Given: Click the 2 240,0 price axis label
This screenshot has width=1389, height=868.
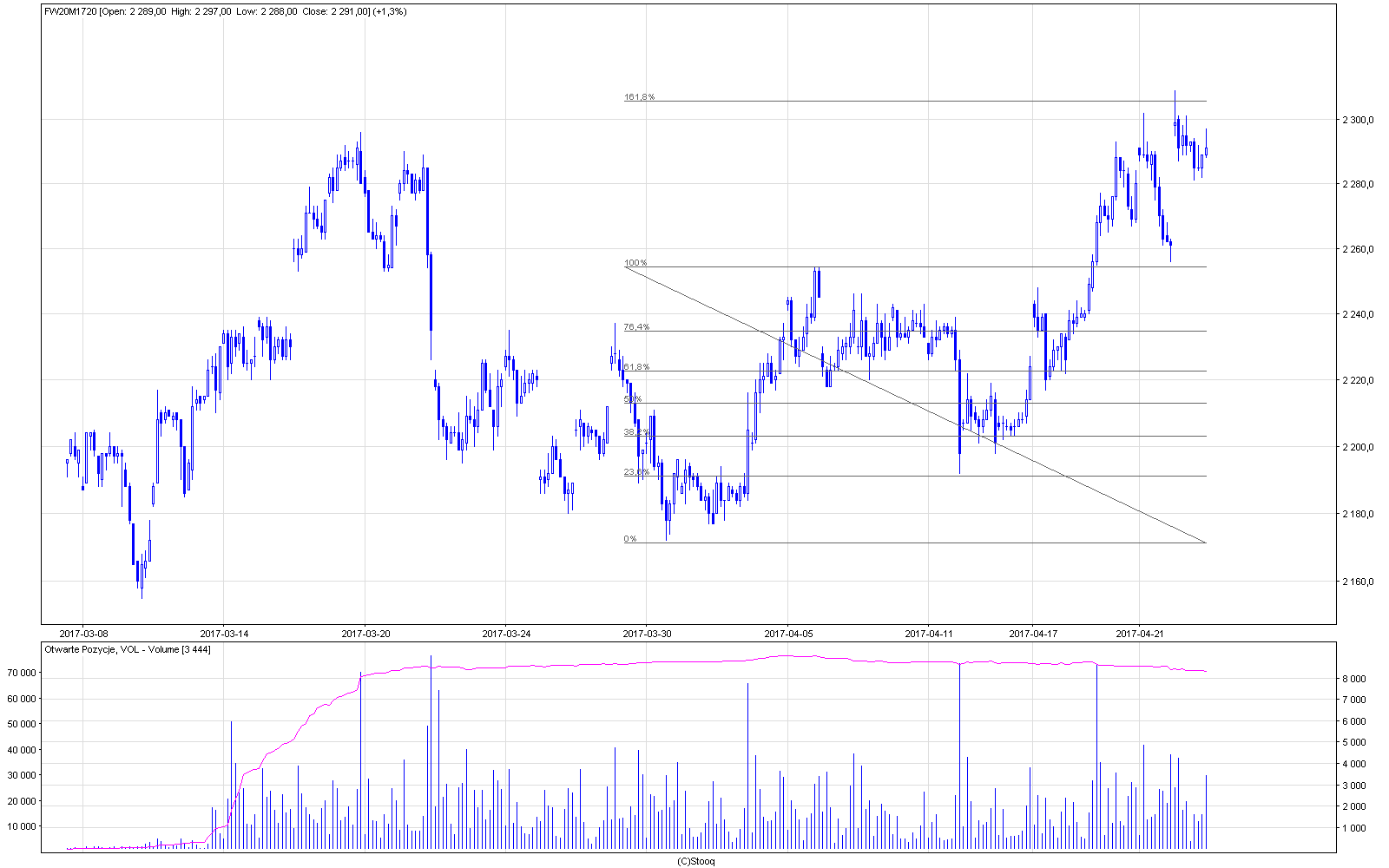Looking at the screenshot, I should [1359, 315].
